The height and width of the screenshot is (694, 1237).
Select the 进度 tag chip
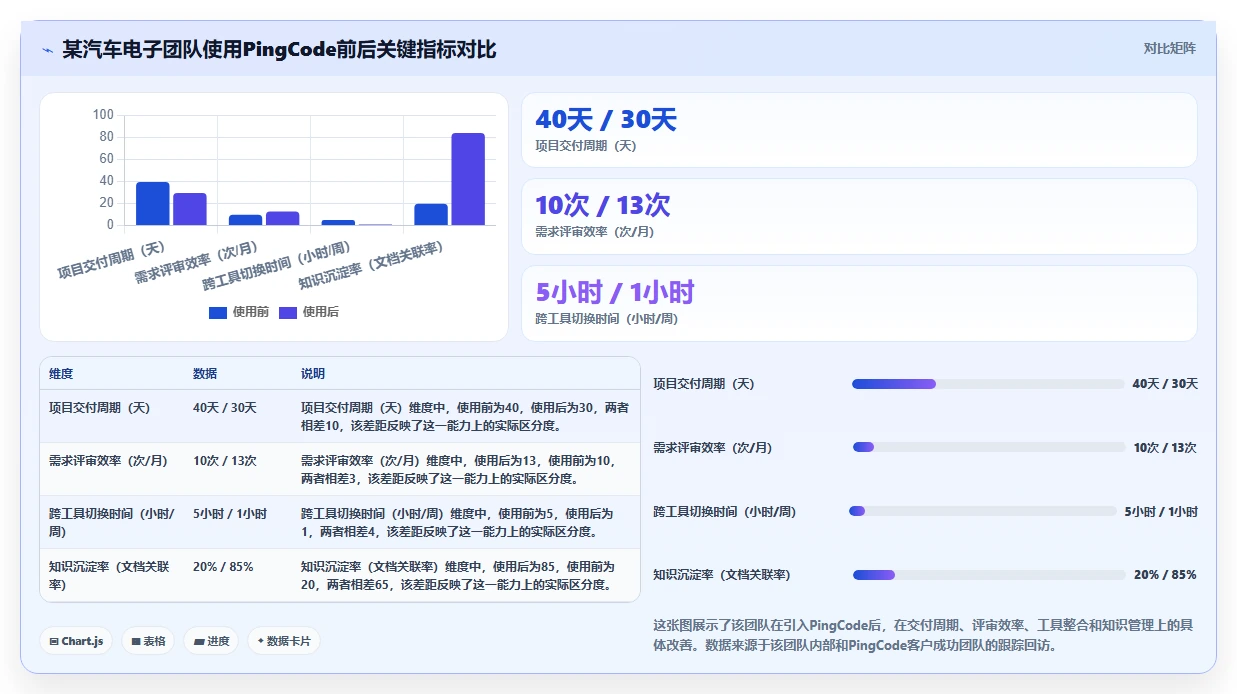211,641
